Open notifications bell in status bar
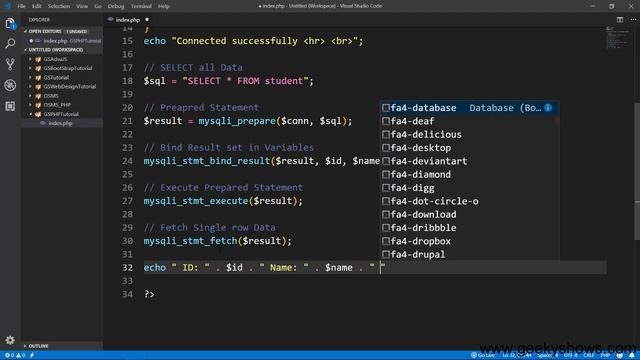Image resolution: width=640 pixels, height=360 pixels. 631,355
